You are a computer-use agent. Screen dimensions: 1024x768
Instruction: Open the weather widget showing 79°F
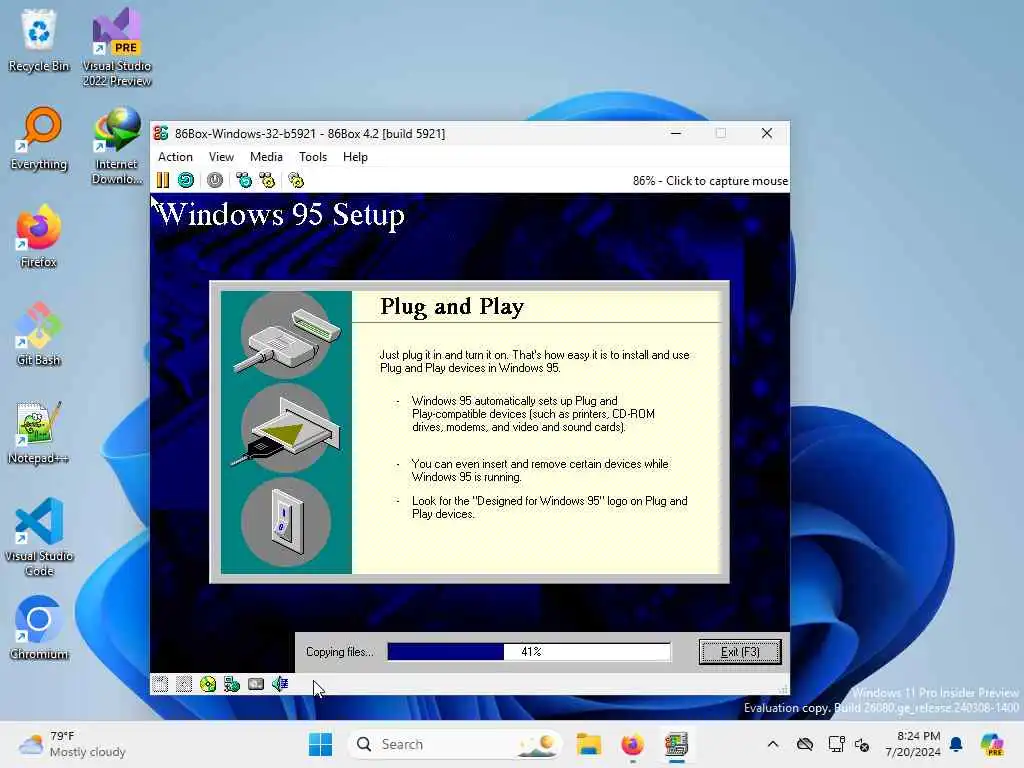pos(72,744)
